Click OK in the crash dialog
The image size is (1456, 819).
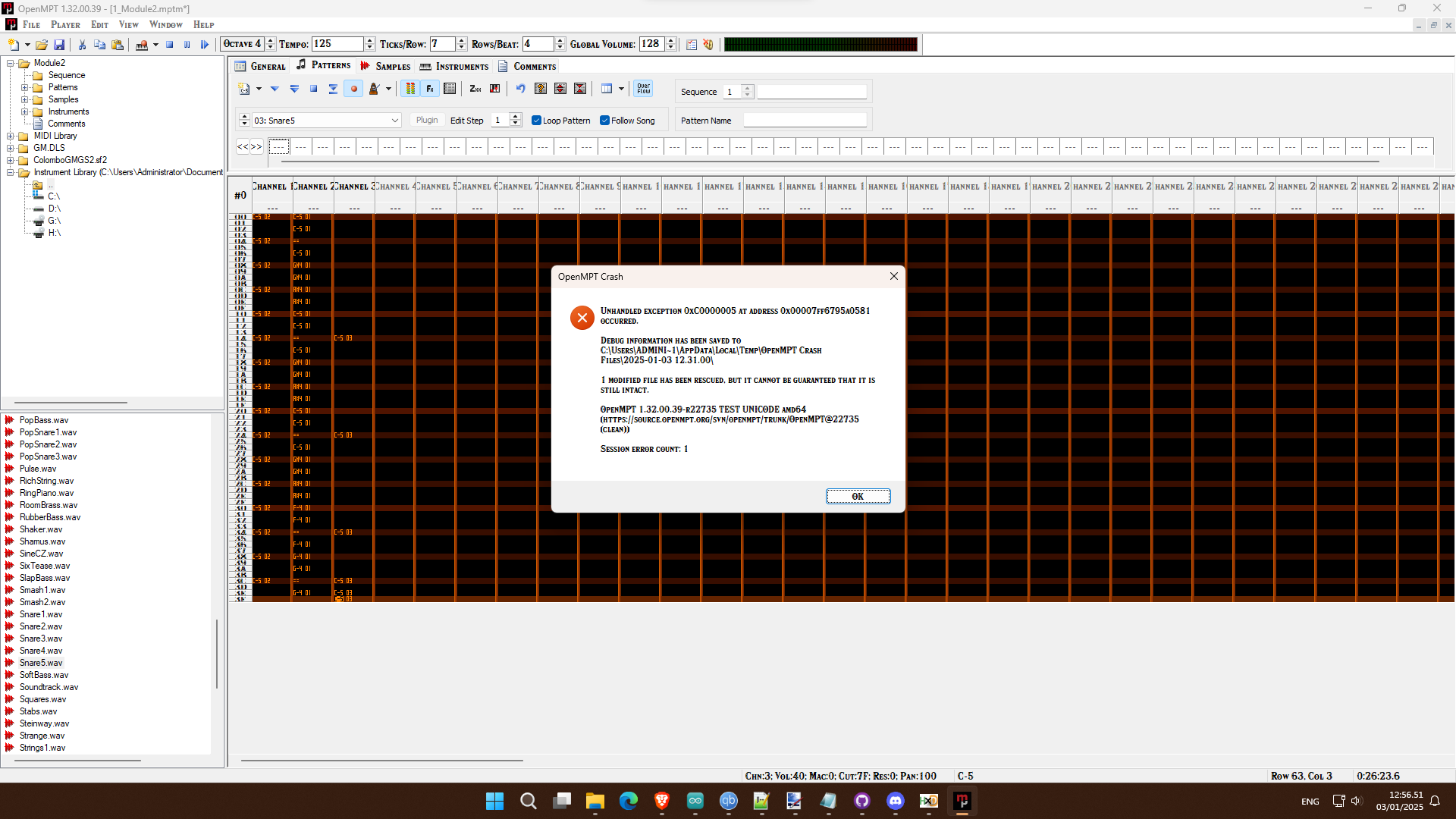tap(858, 496)
